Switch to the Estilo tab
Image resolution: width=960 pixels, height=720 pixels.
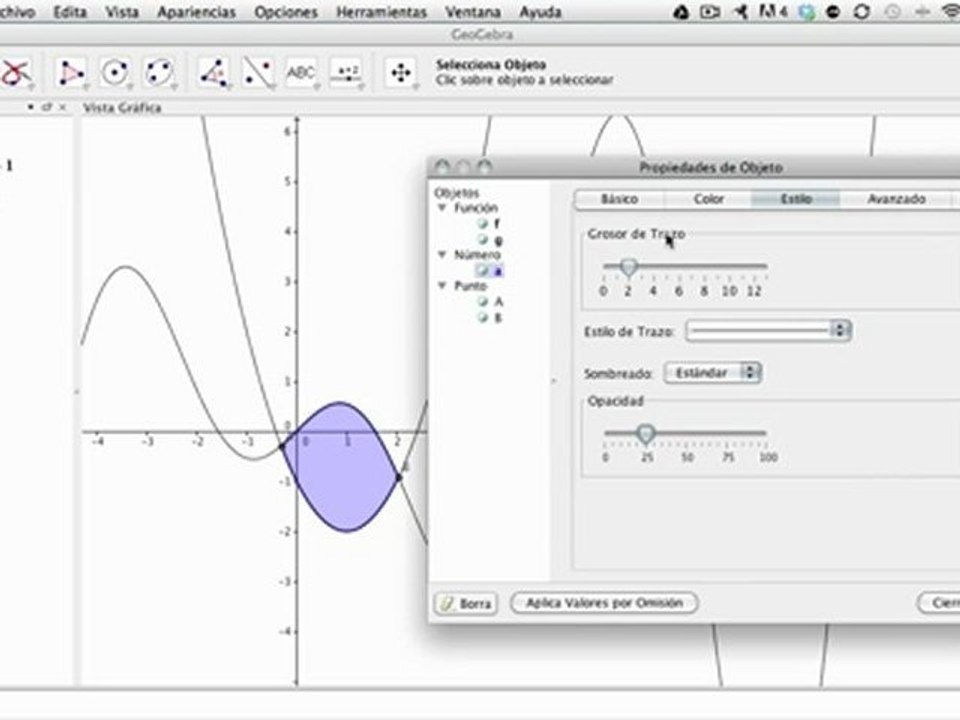click(x=796, y=199)
